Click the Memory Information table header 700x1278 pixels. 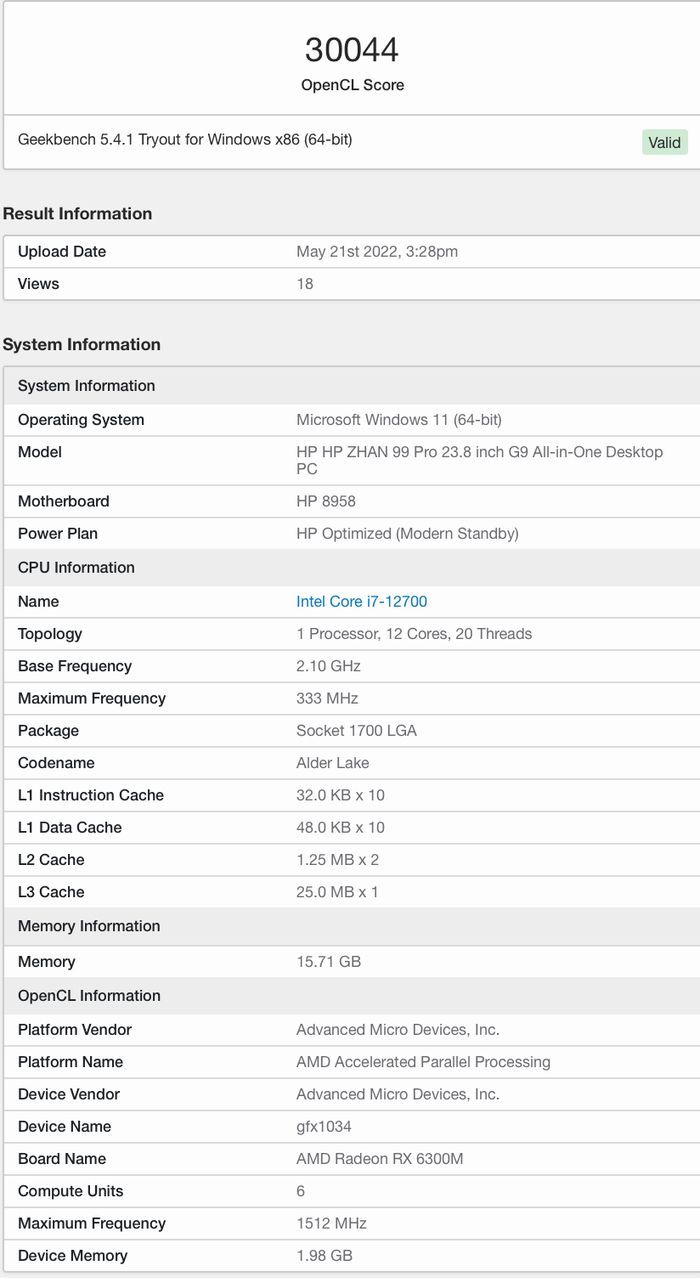point(89,926)
